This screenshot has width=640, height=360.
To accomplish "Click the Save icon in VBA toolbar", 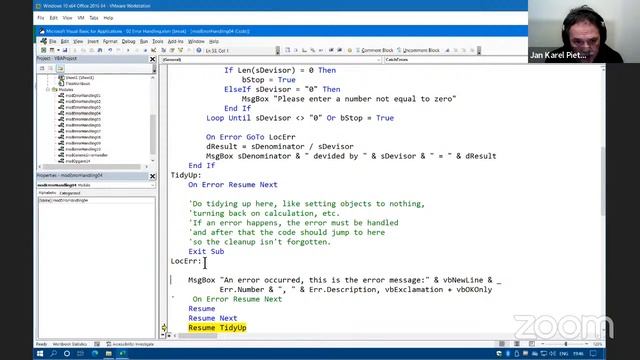I will (64, 50).
